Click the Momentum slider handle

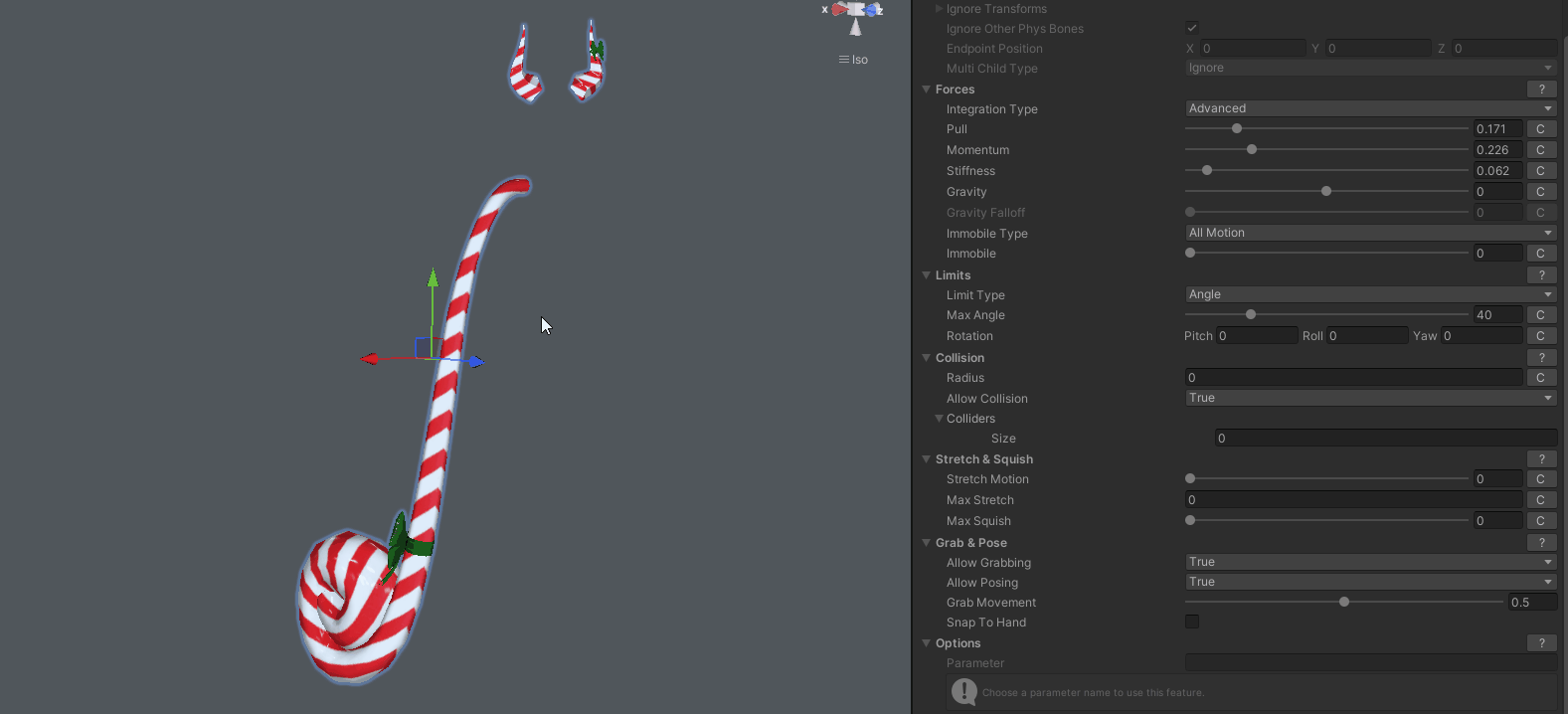point(1252,149)
